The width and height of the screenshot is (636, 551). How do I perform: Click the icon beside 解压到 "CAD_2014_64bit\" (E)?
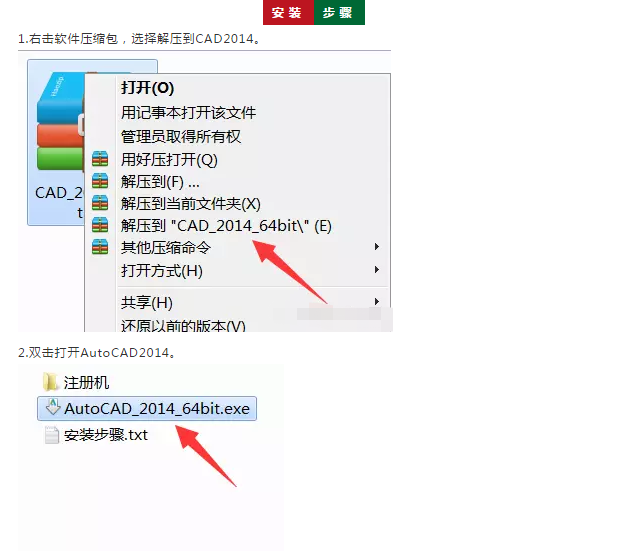coord(100,225)
